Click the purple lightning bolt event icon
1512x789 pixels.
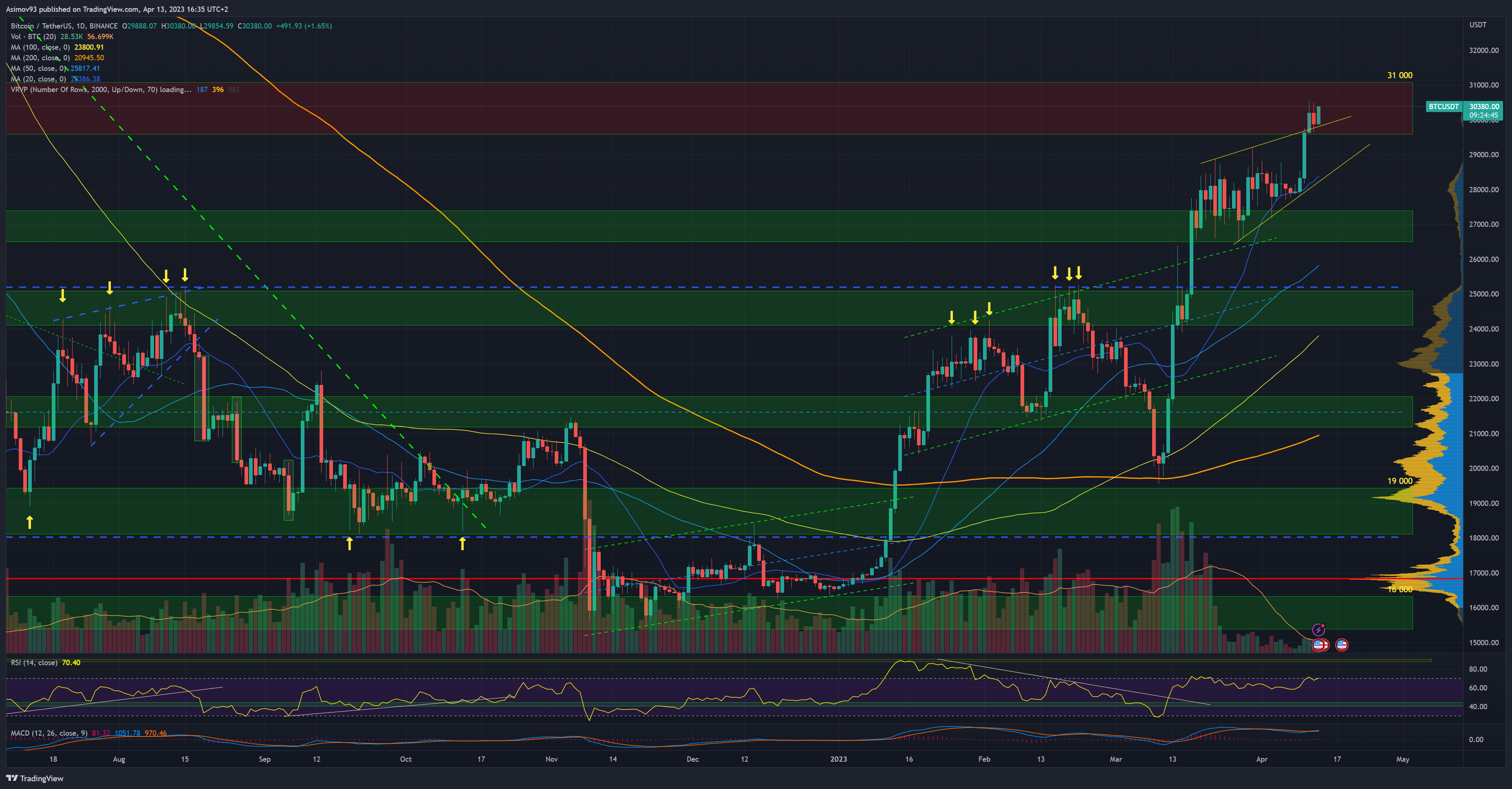(1318, 629)
